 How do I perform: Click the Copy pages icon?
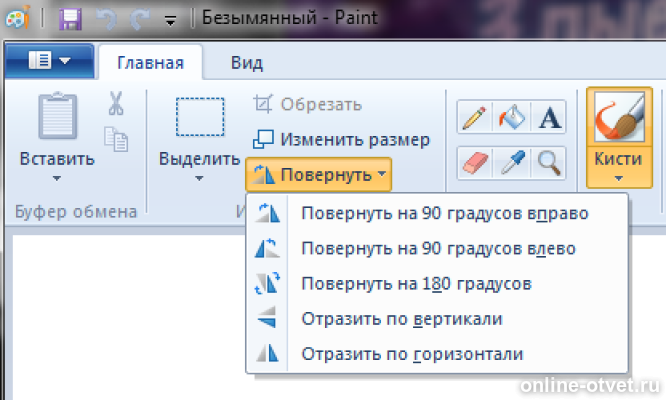pyautogui.click(x=116, y=139)
